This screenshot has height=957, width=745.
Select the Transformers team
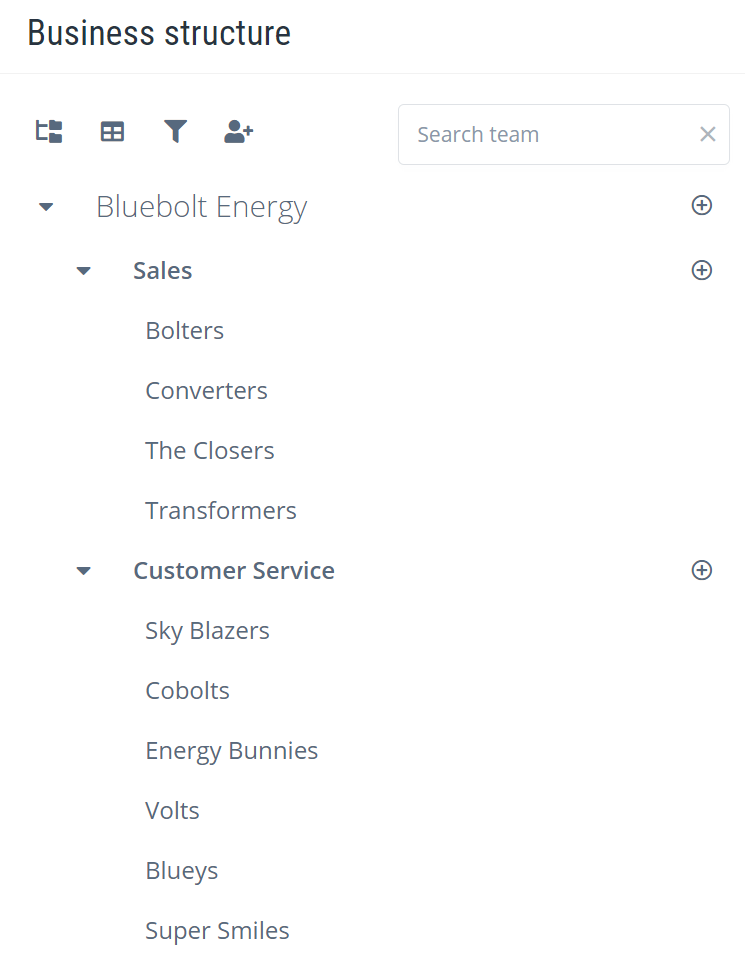(221, 511)
